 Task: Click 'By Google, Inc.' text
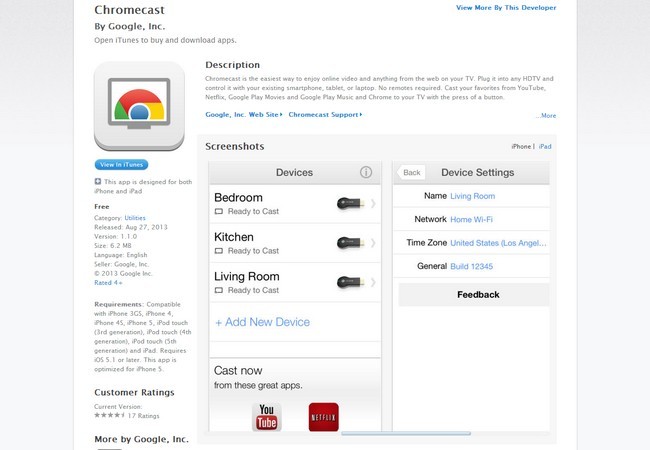[x=130, y=26]
